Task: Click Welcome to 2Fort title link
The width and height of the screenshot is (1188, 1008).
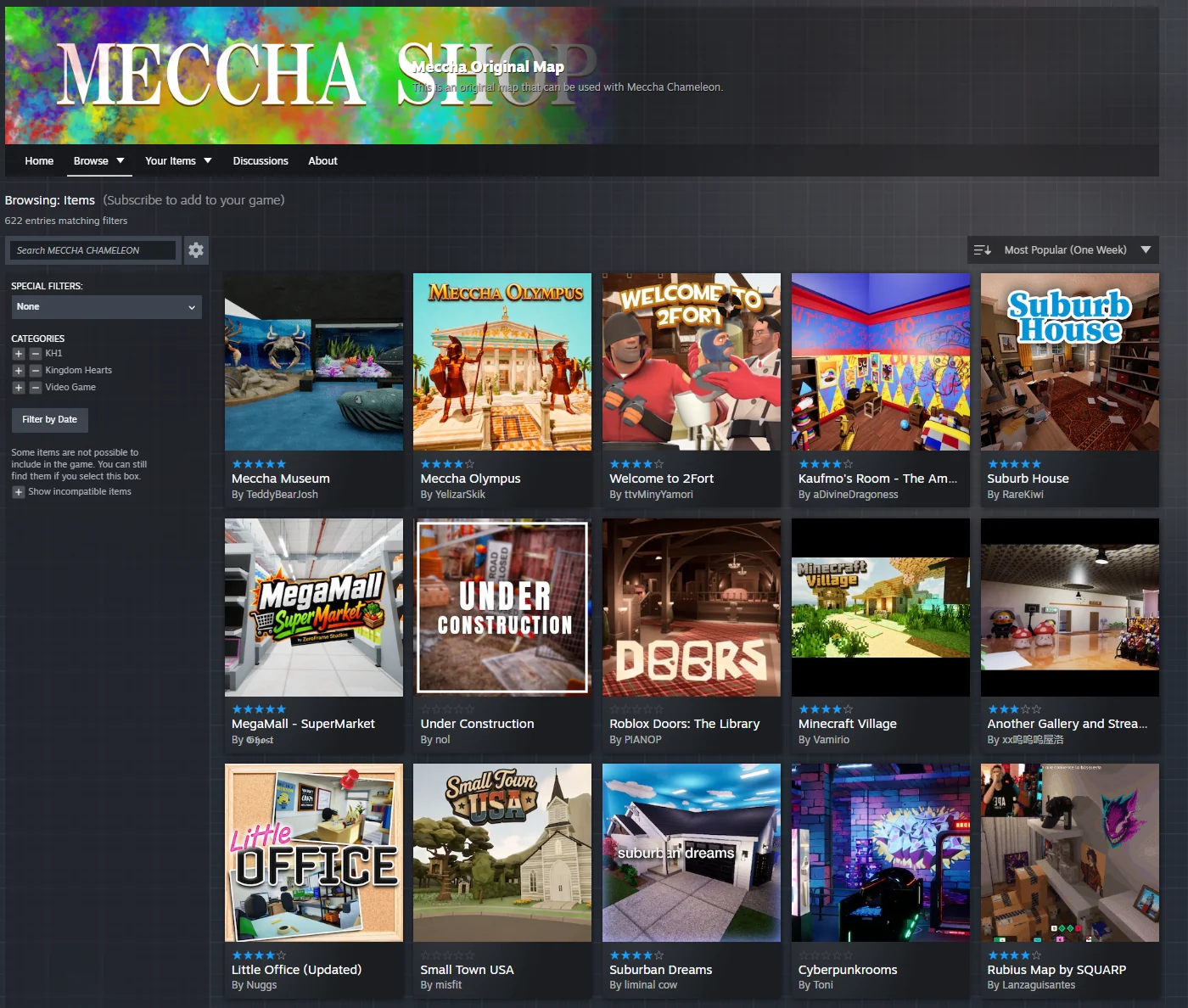Action: click(x=662, y=479)
